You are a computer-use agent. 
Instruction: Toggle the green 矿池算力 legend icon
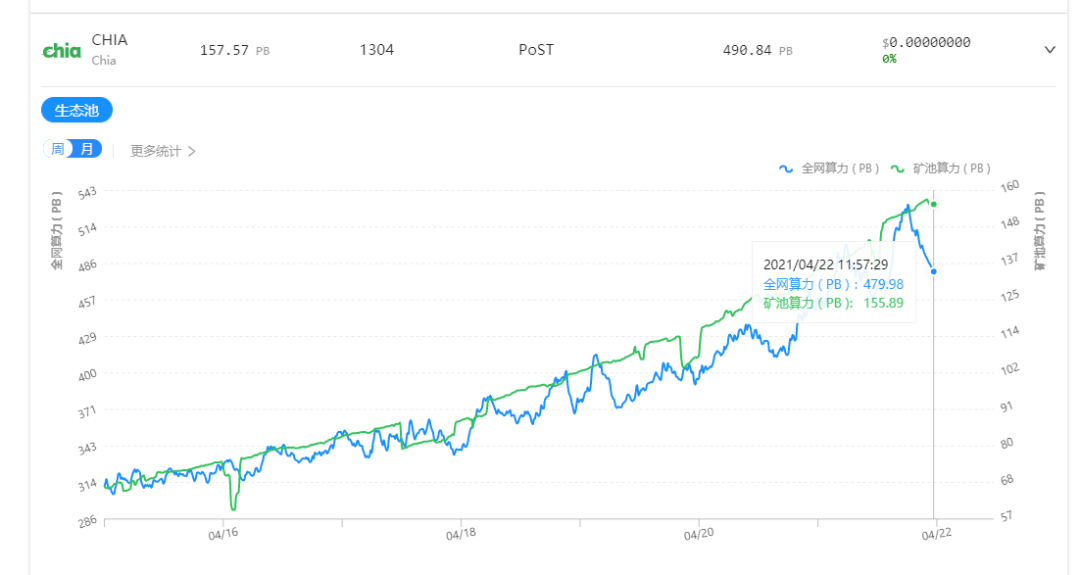(897, 168)
